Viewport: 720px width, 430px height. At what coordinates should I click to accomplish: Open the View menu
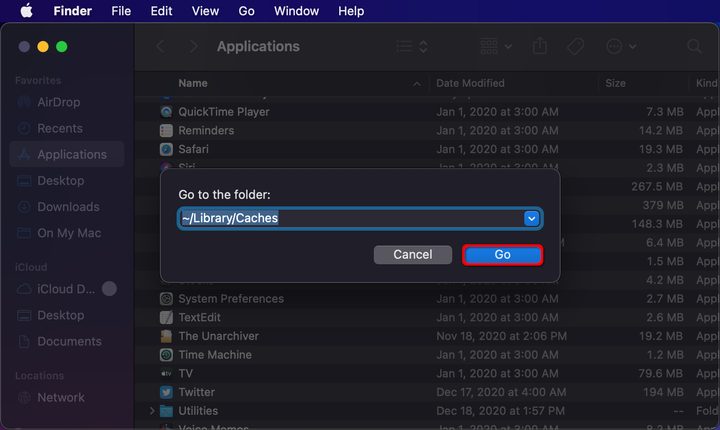pos(205,11)
